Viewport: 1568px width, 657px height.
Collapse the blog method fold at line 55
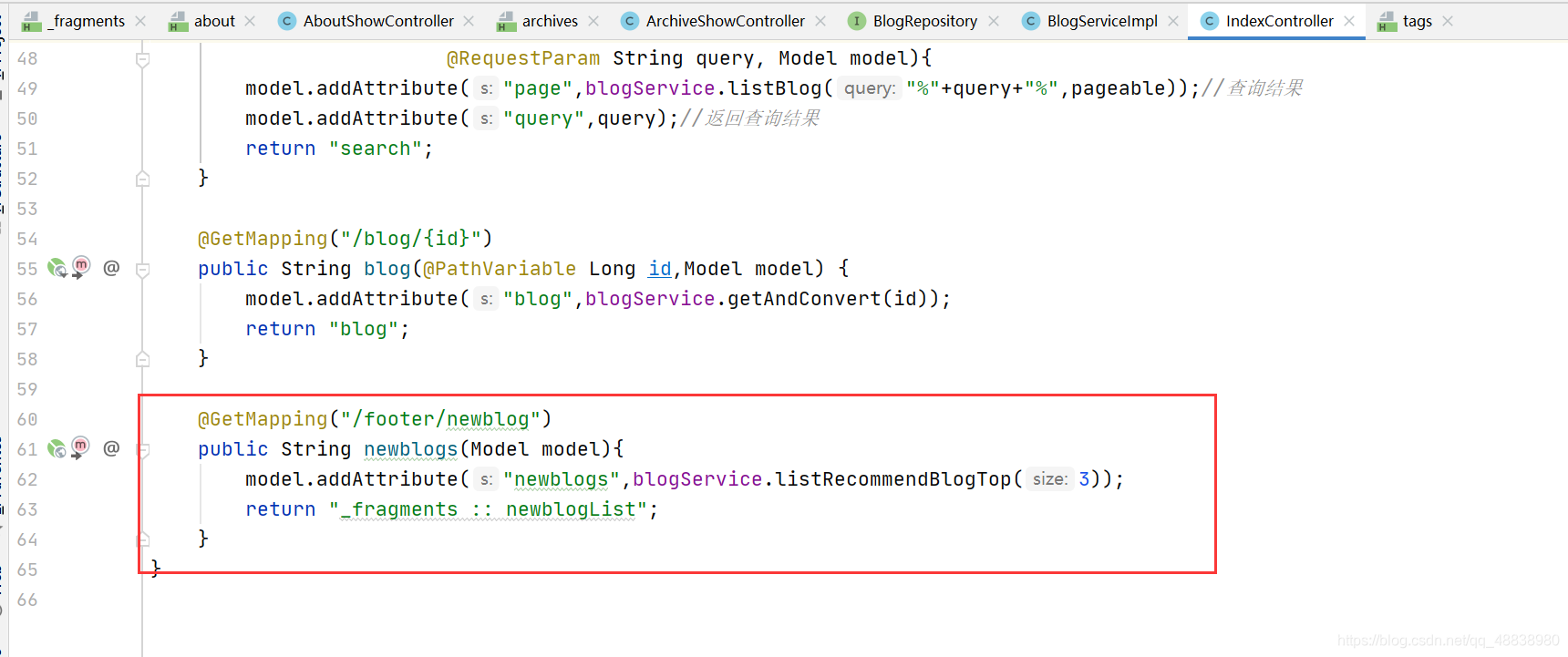tap(142, 270)
